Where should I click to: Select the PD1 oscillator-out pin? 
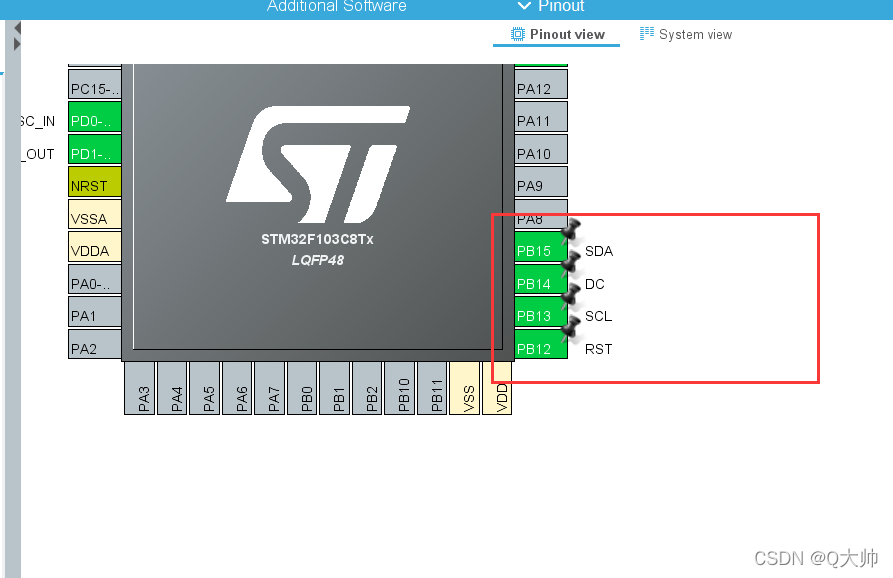[95, 149]
